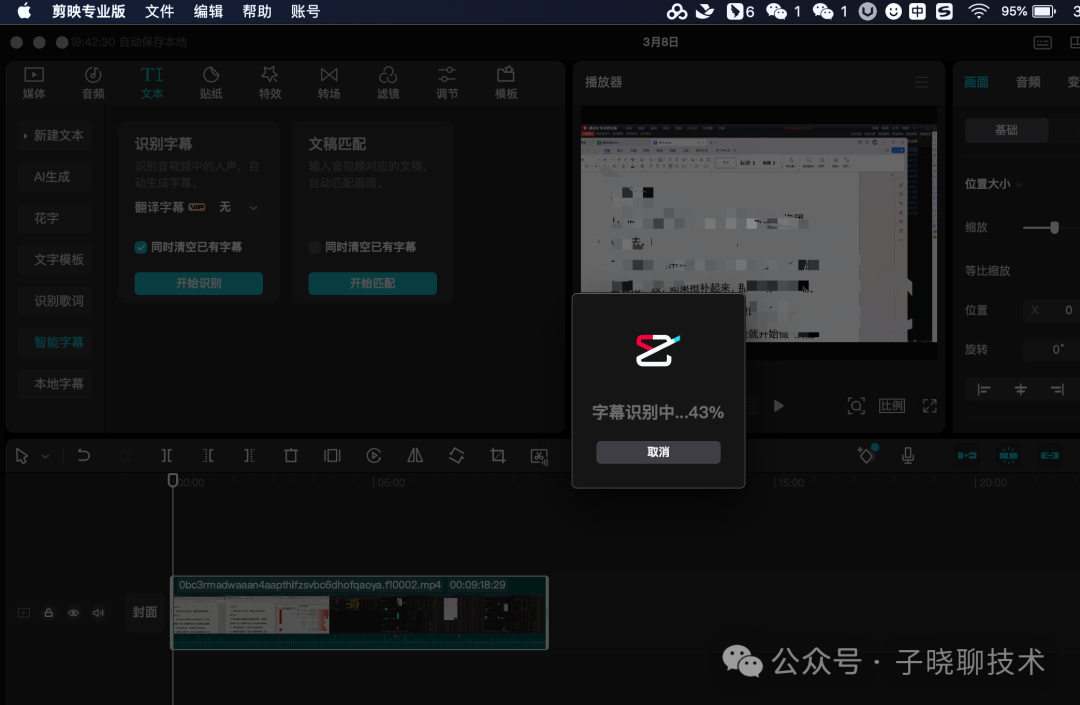Open the 帮助 menu
The height and width of the screenshot is (705, 1080).
(257, 11)
